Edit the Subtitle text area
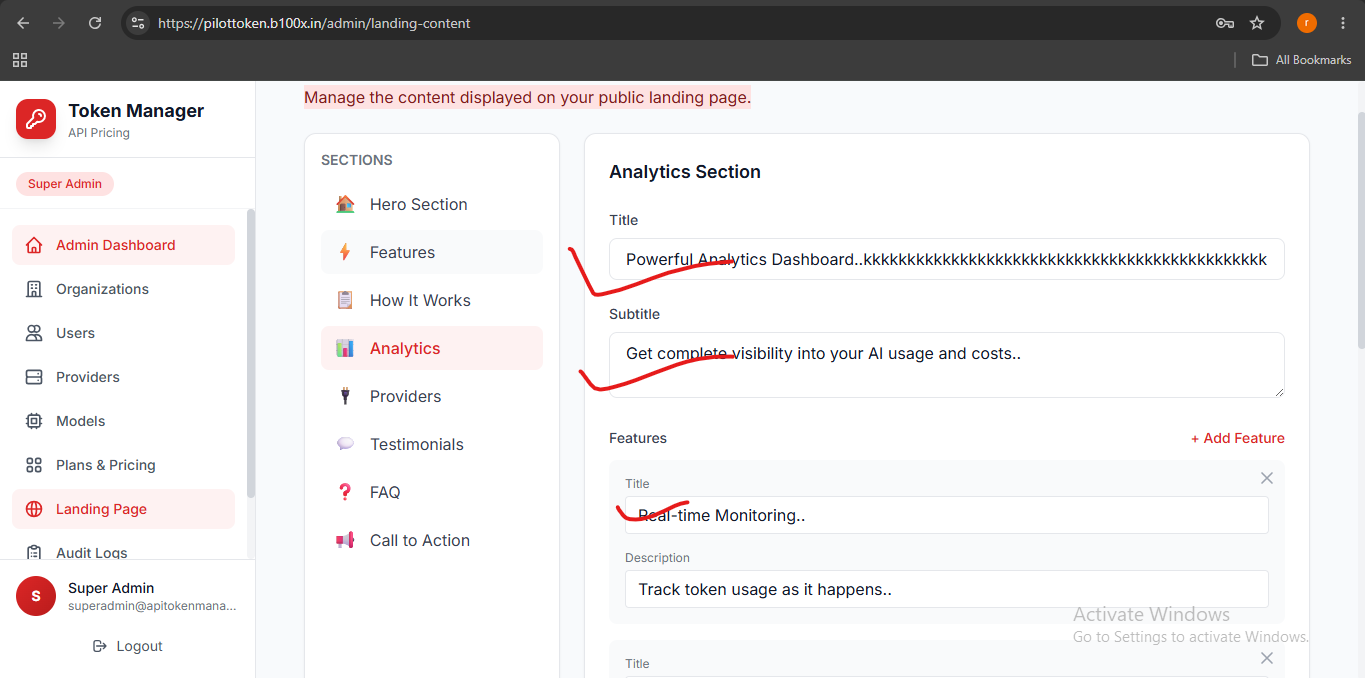 (947, 365)
